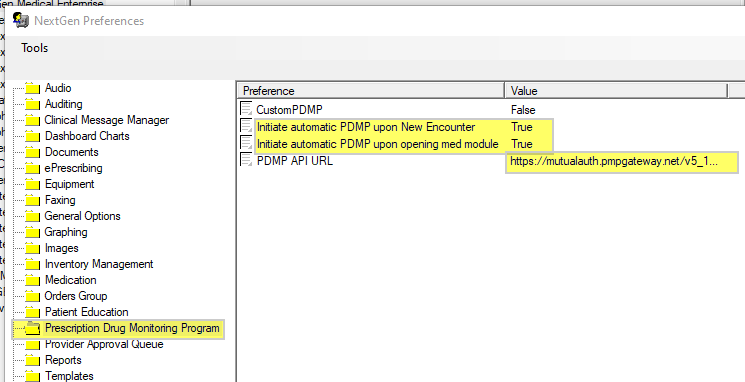The image size is (745, 382).
Task: Select the Templates folder icon
Action: coord(32,376)
